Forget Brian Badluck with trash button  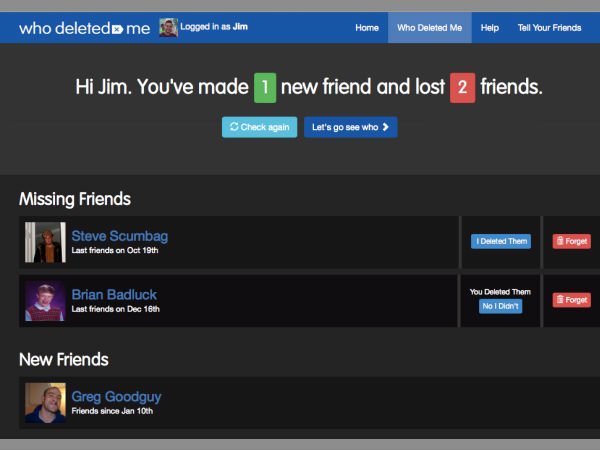click(x=571, y=300)
